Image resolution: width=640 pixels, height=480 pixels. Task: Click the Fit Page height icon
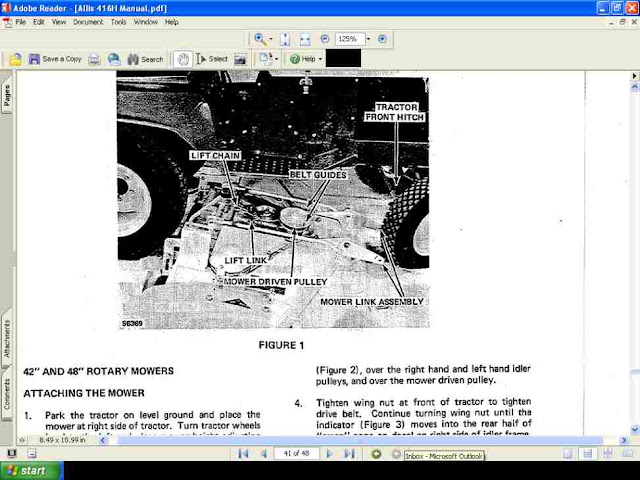point(285,39)
